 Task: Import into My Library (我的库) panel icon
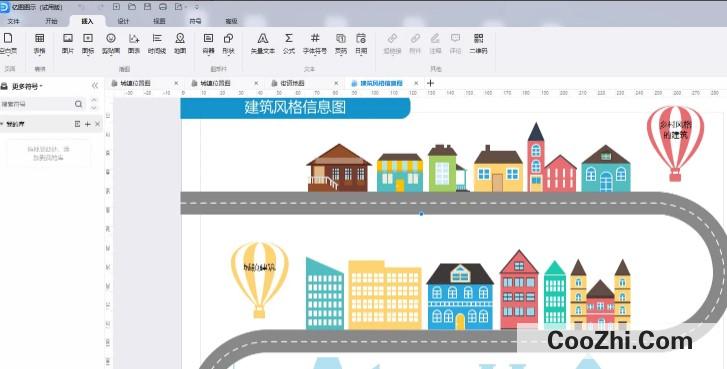pyautogui.click(x=77, y=124)
